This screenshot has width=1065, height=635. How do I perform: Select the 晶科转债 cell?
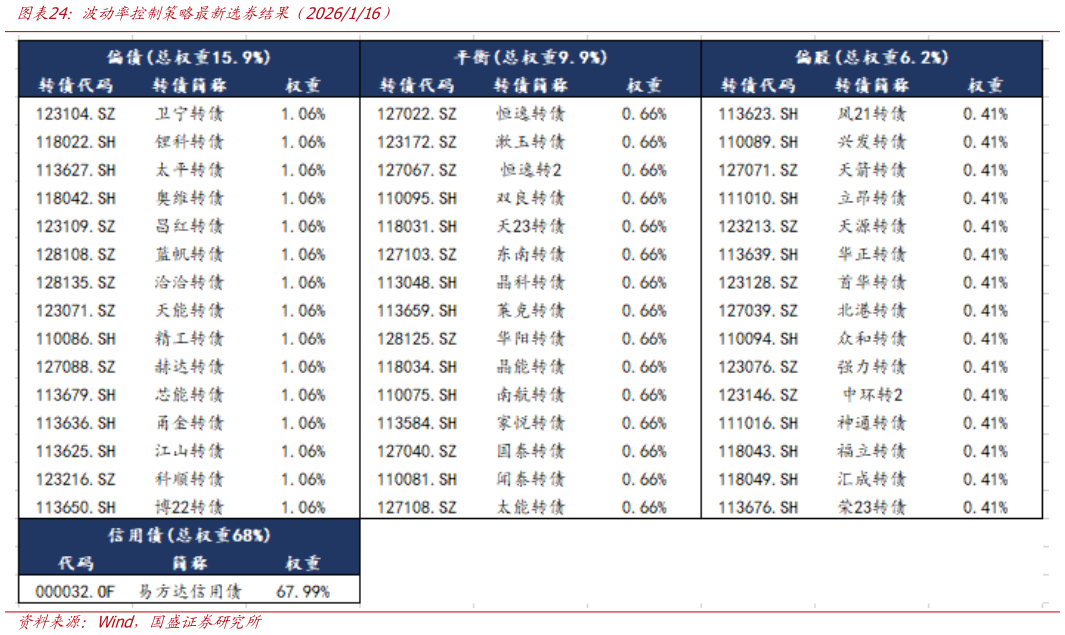[x=530, y=283]
